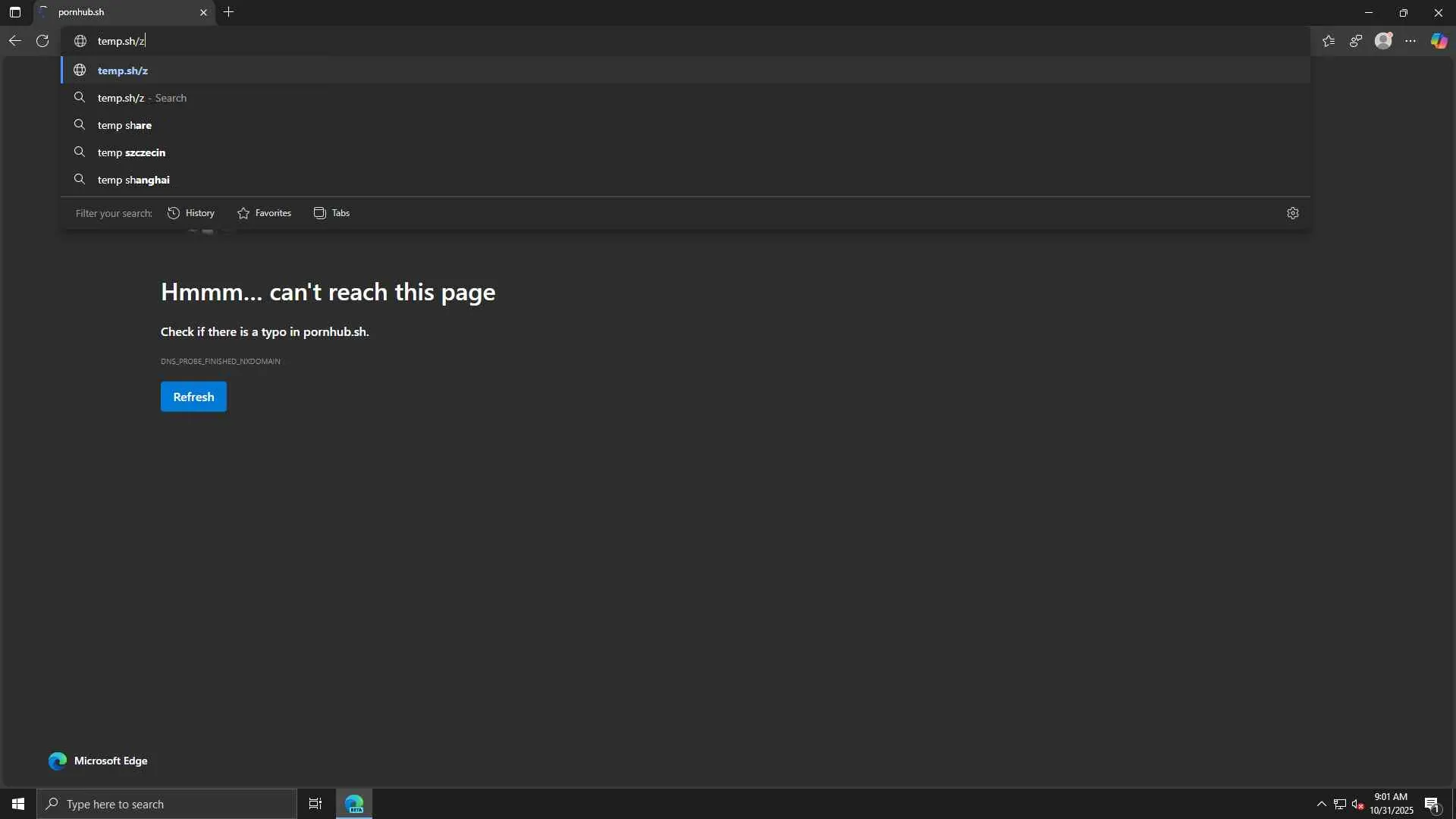Open Windows Task View from taskbar
This screenshot has width=1456, height=819.
tap(315, 804)
